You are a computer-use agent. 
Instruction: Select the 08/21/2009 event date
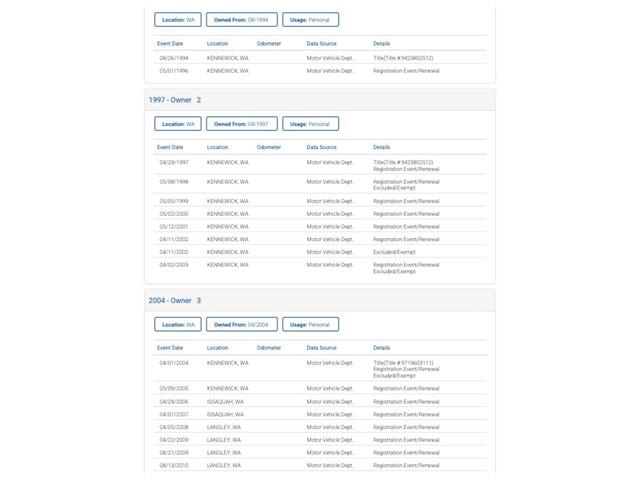point(174,453)
